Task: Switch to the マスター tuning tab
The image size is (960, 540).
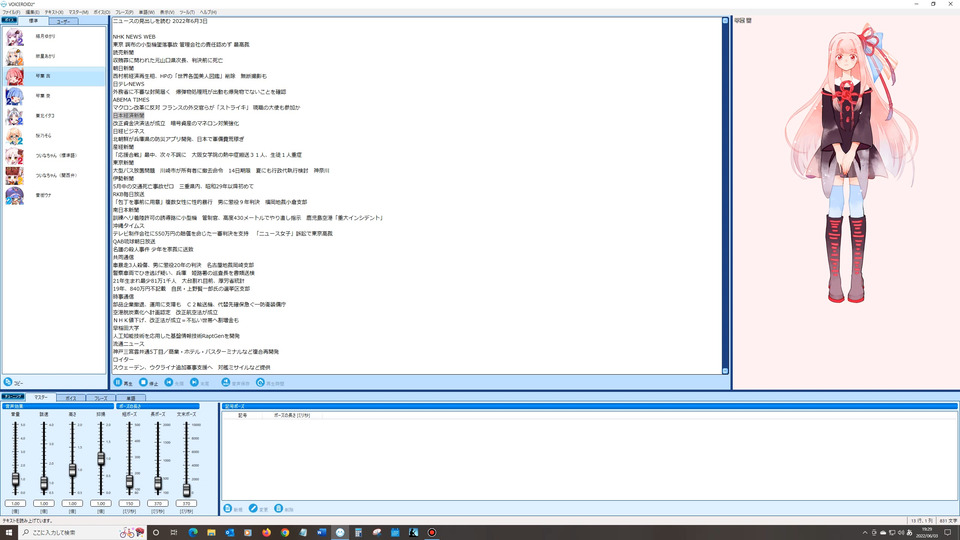Action: coord(41,397)
